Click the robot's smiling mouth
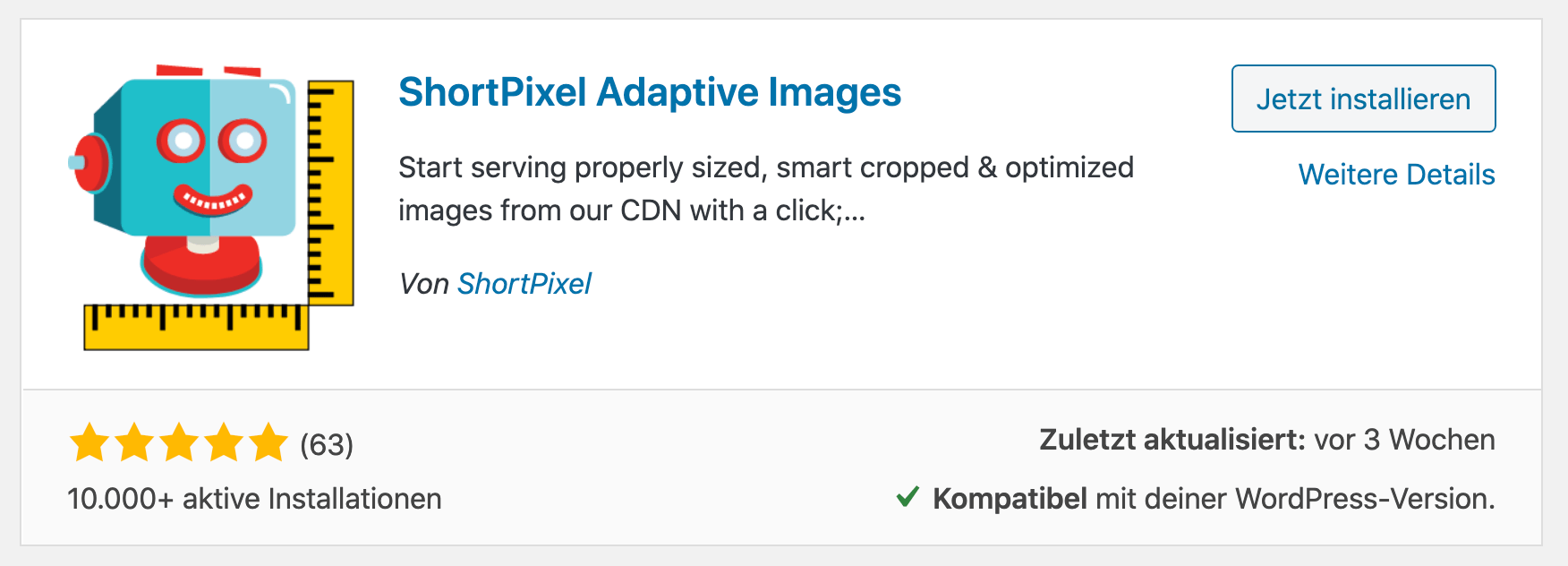1568x566 pixels. (x=213, y=200)
